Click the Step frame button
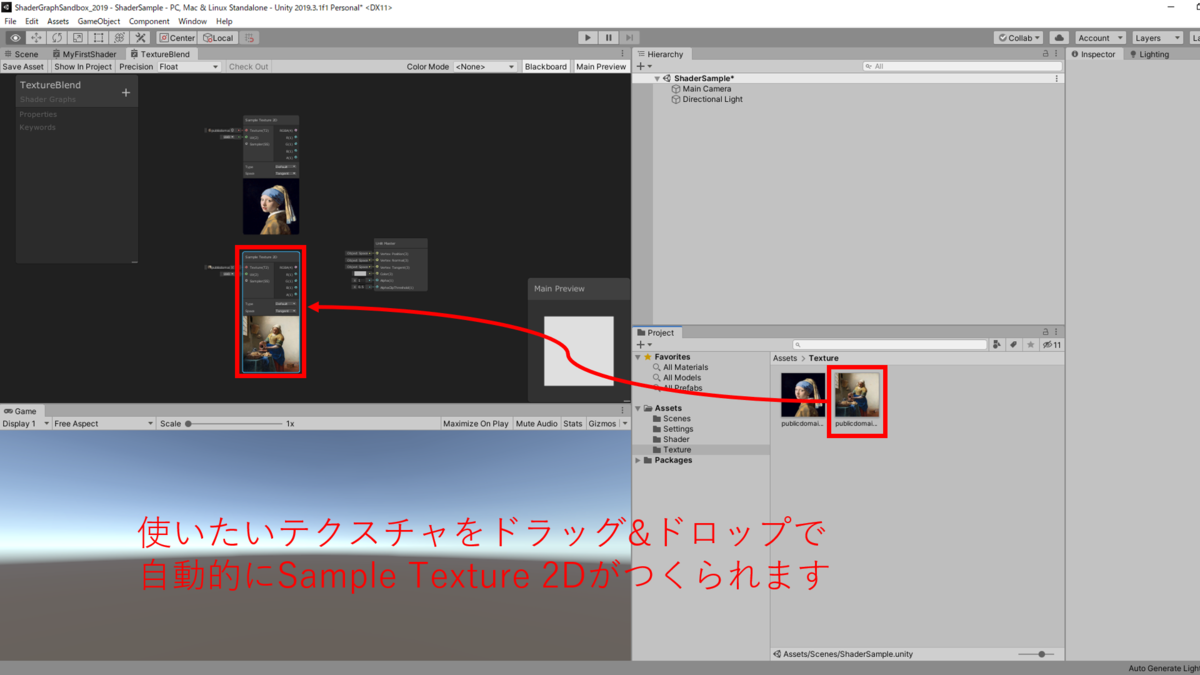The height and width of the screenshot is (675, 1200). pyautogui.click(x=629, y=38)
